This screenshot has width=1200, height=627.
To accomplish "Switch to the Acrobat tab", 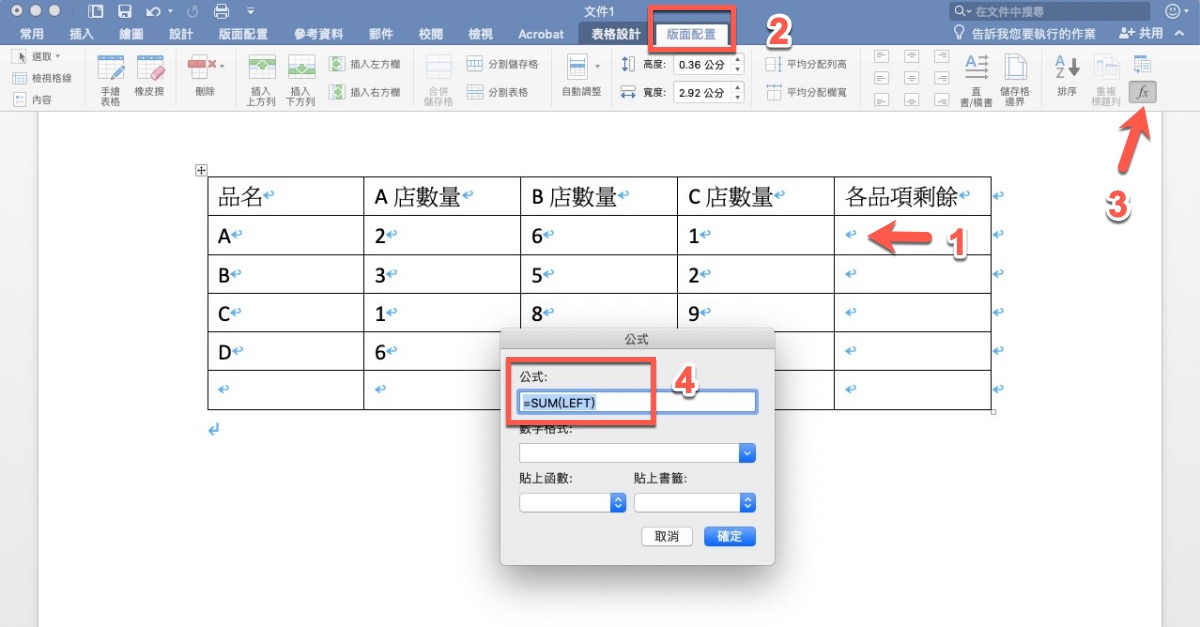I will tap(541, 33).
